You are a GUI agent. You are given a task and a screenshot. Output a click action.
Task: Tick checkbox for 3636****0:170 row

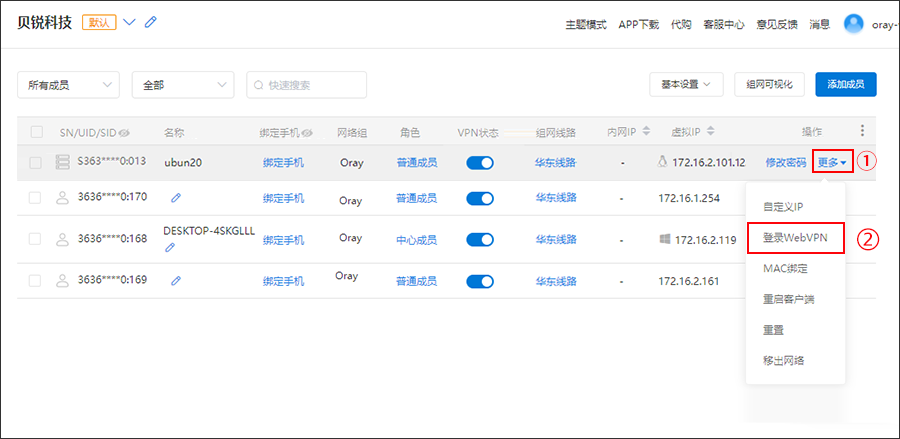35,198
